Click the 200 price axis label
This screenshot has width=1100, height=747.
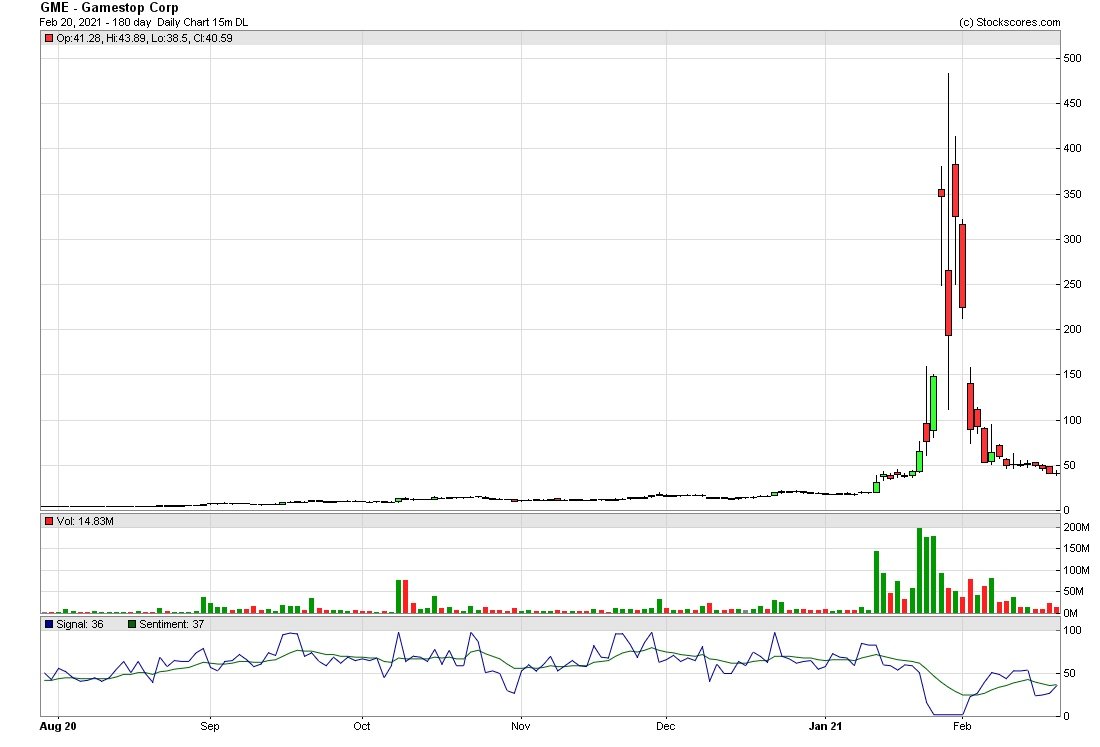(x=1072, y=330)
